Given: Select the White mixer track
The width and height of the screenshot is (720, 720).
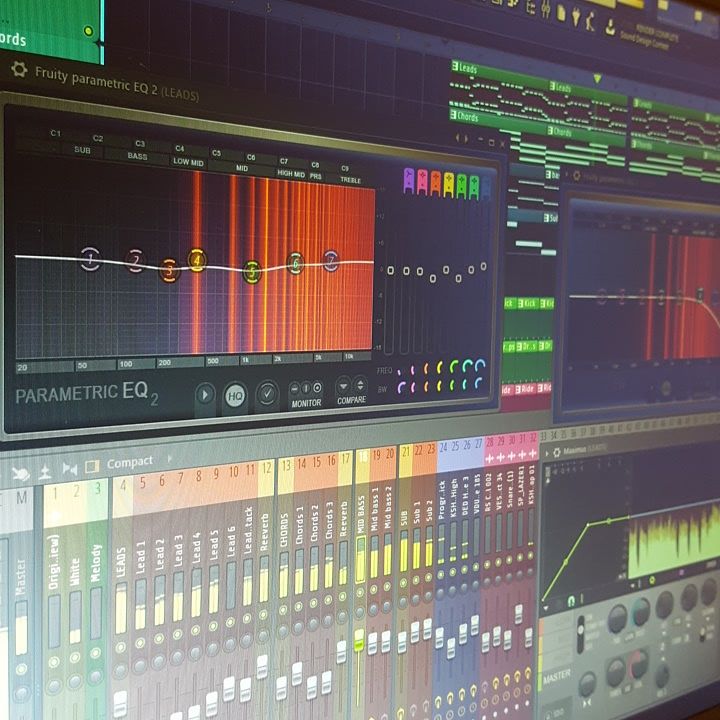Looking at the screenshot, I should point(75,572).
